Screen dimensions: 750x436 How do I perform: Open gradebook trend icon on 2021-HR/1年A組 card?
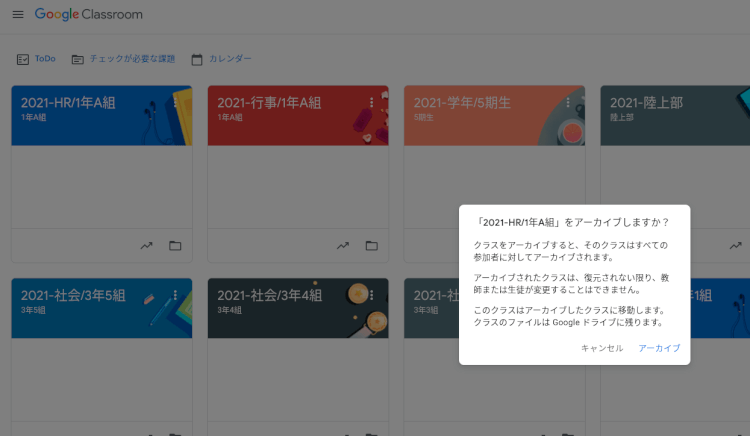[x=146, y=246]
